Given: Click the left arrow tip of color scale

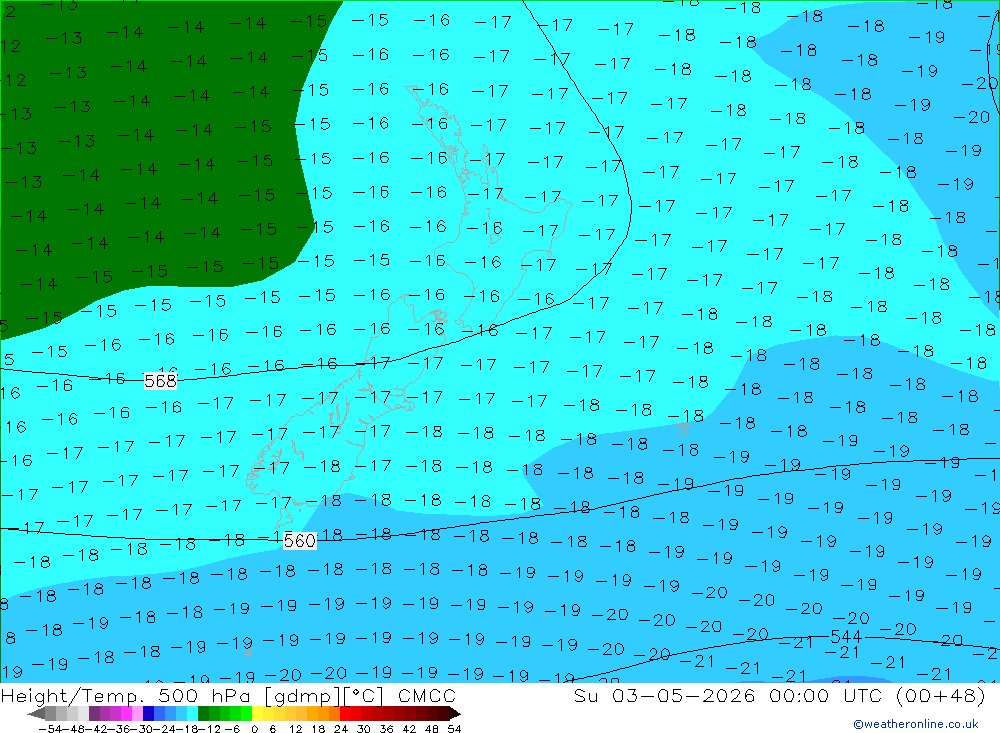Looking at the screenshot, I should (x=29, y=714).
